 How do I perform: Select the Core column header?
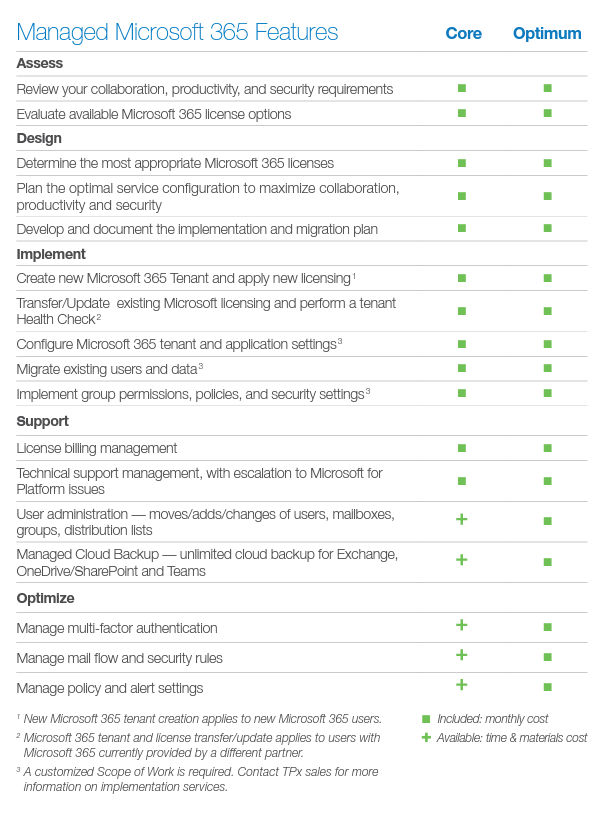463,34
